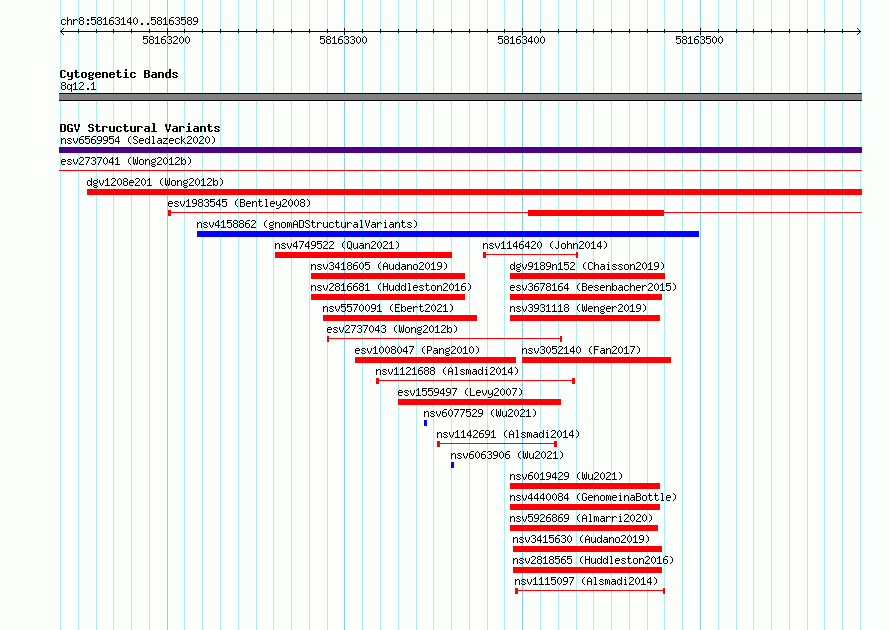Screen dimensions: 890x630
Task: Click the 58163200 ruler position
Action: tap(166, 40)
